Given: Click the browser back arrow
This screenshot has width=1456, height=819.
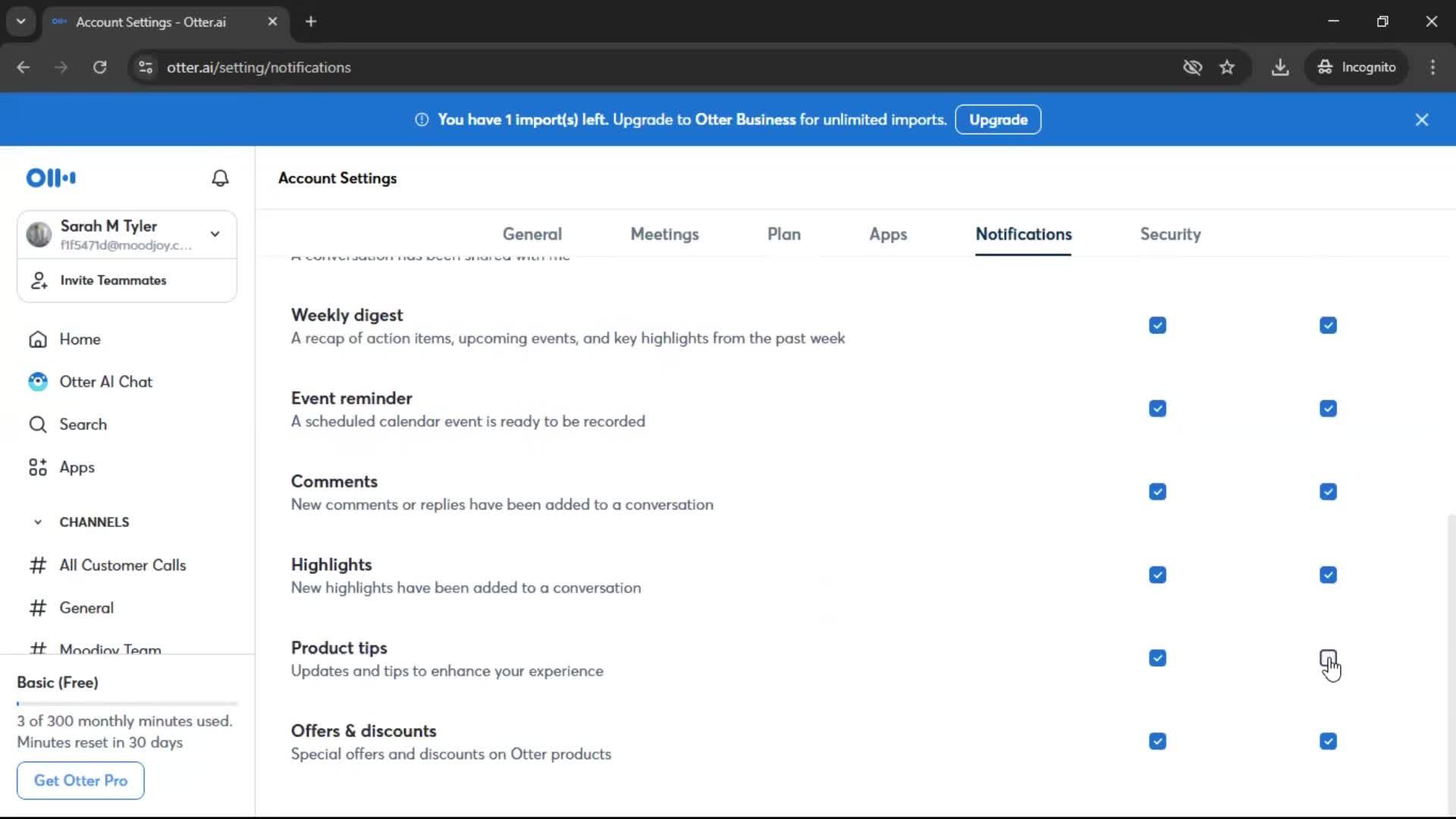Looking at the screenshot, I should (x=24, y=67).
